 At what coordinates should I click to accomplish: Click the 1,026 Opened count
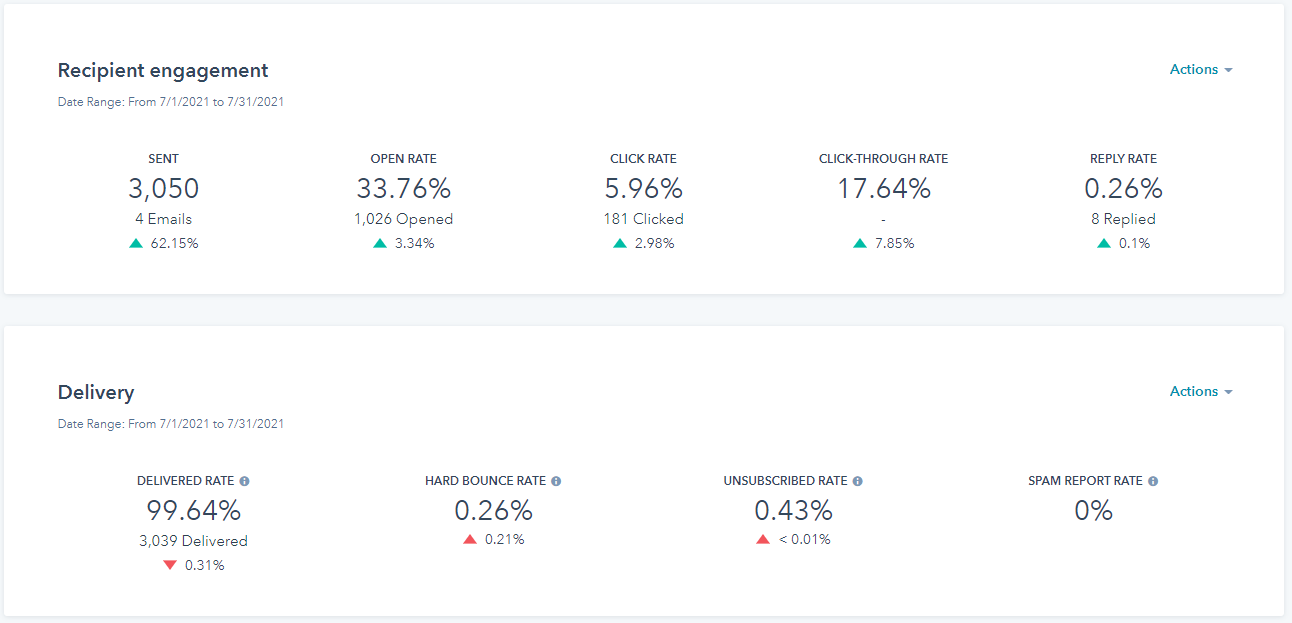(403, 219)
